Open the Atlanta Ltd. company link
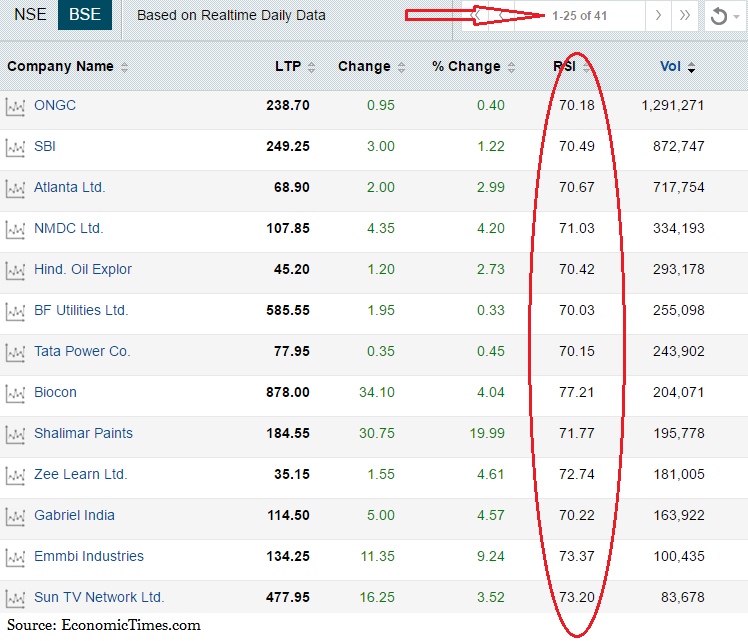 70,187
